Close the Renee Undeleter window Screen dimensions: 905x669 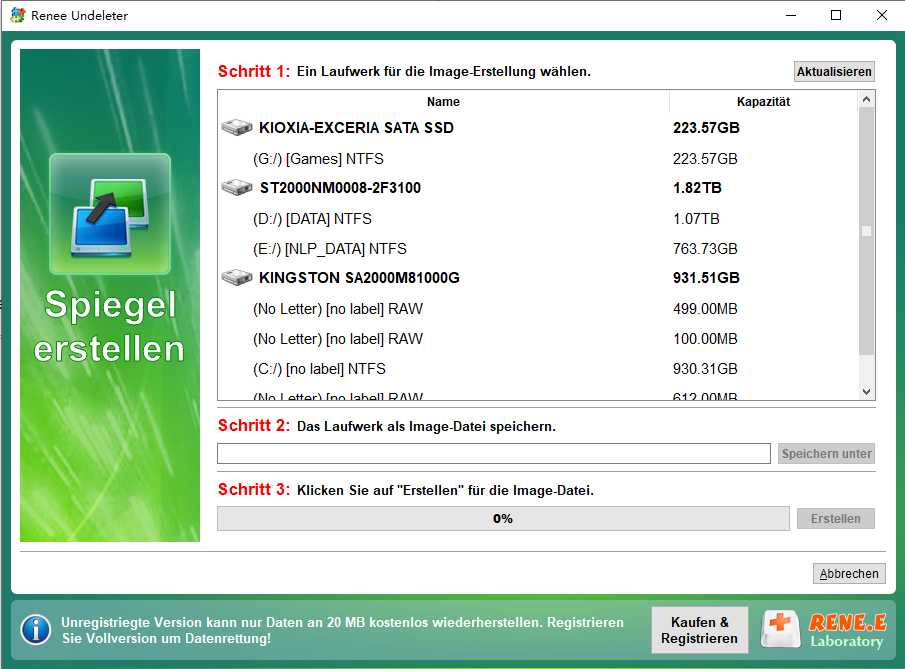(x=881, y=15)
